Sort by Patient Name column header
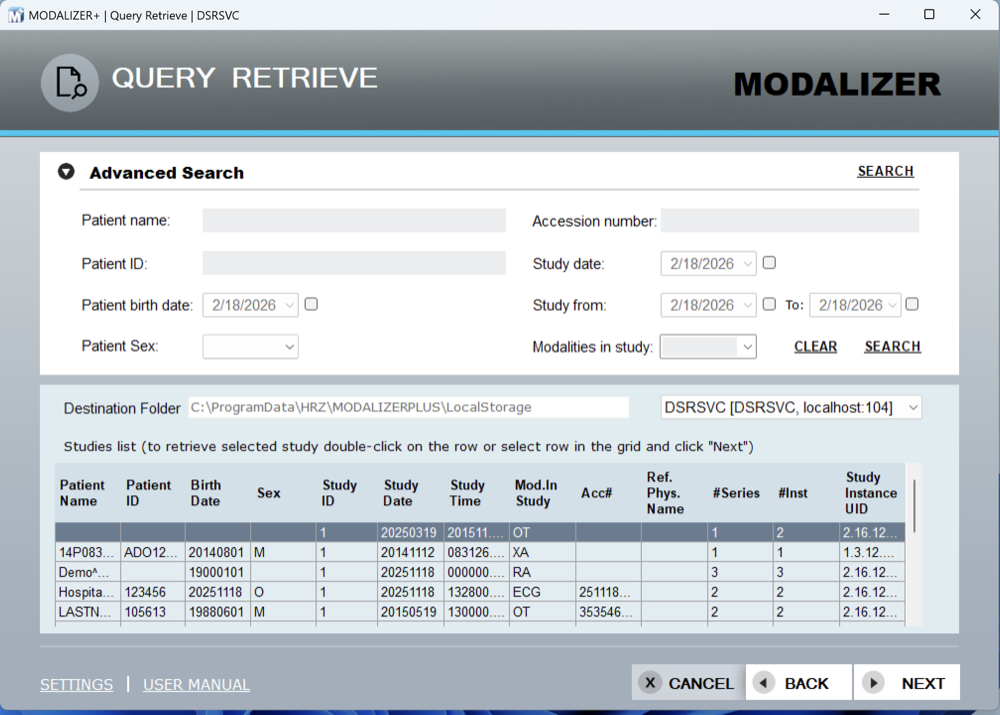Image resolution: width=1000 pixels, height=715 pixels. tap(87, 493)
